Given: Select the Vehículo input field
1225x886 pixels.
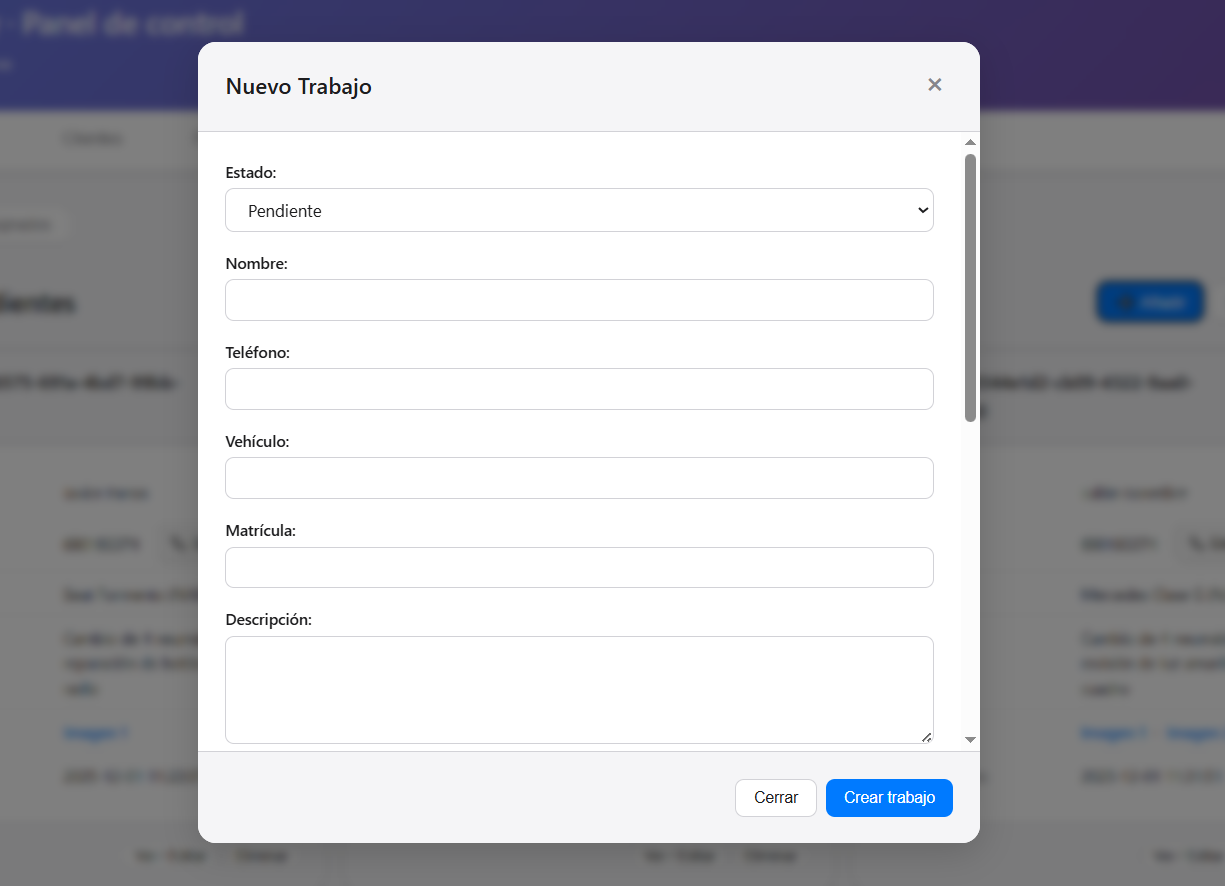Looking at the screenshot, I should (x=579, y=478).
